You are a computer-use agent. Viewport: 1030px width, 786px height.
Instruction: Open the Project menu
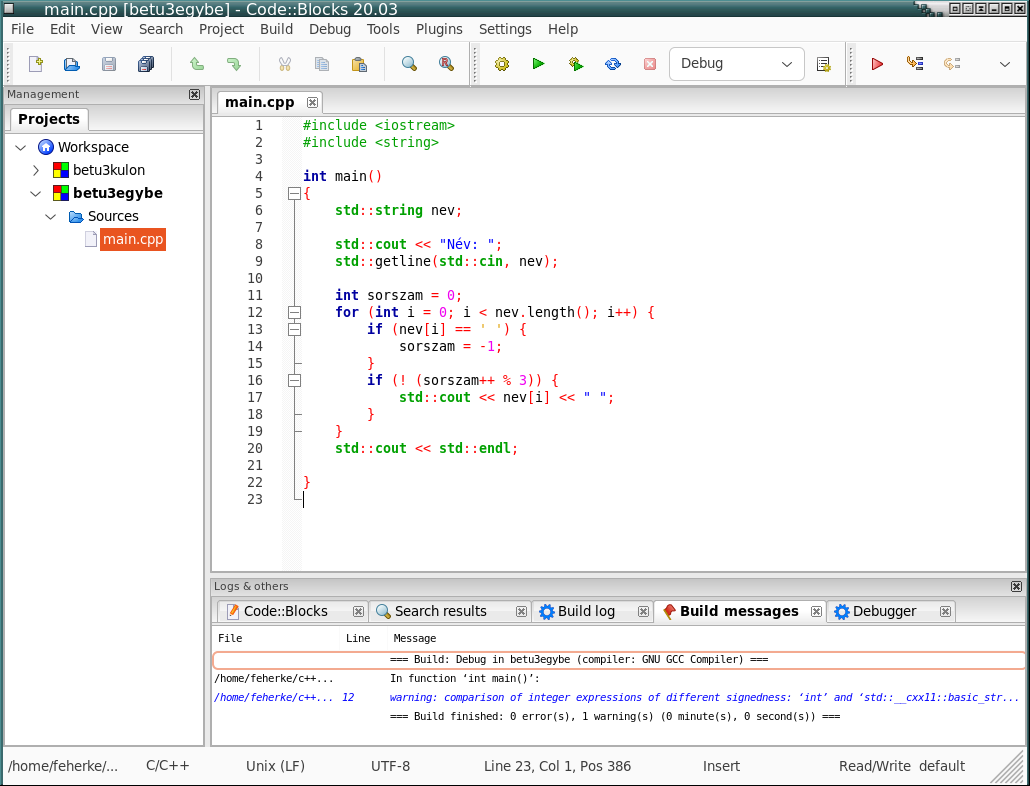(x=221, y=29)
